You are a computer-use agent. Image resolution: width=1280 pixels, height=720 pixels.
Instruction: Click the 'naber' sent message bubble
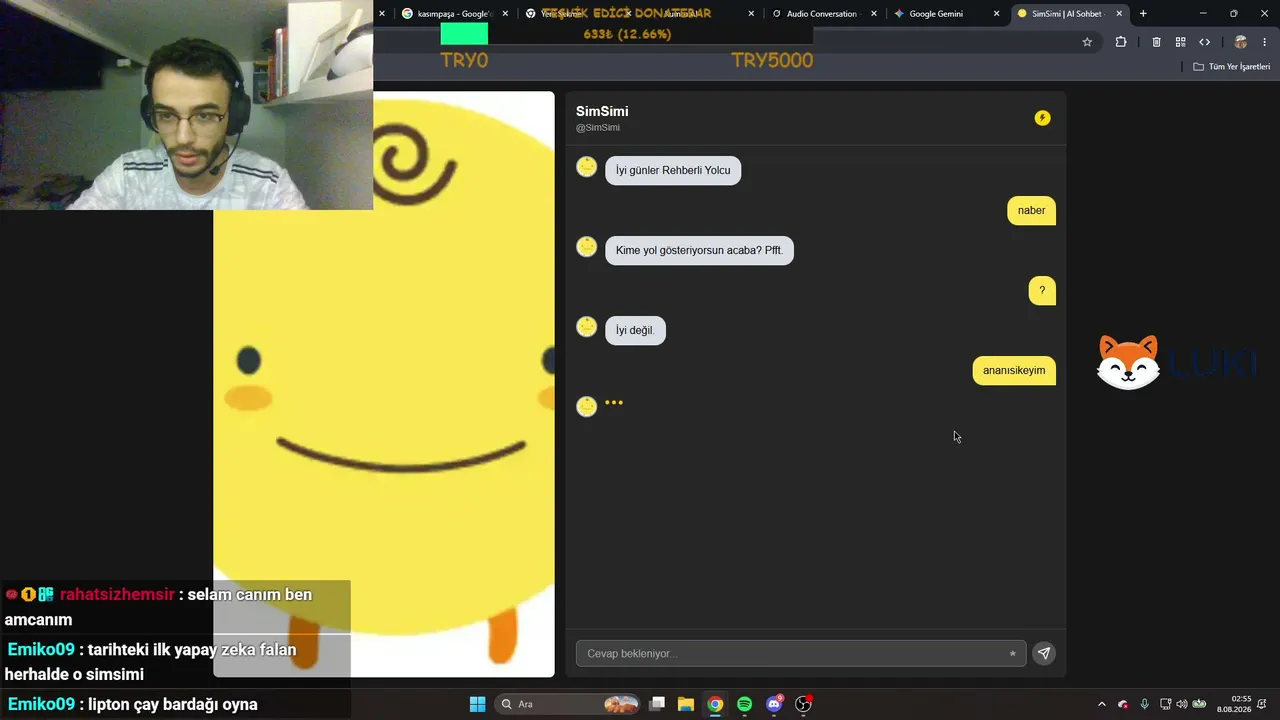pyautogui.click(x=1031, y=210)
